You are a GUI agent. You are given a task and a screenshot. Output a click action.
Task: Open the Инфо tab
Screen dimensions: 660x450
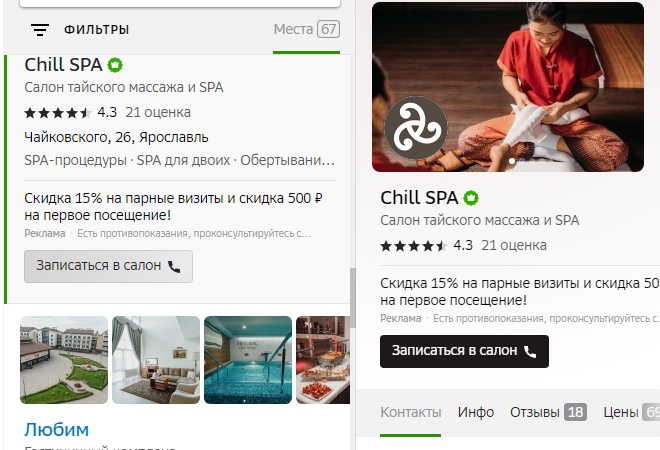pyautogui.click(x=476, y=412)
